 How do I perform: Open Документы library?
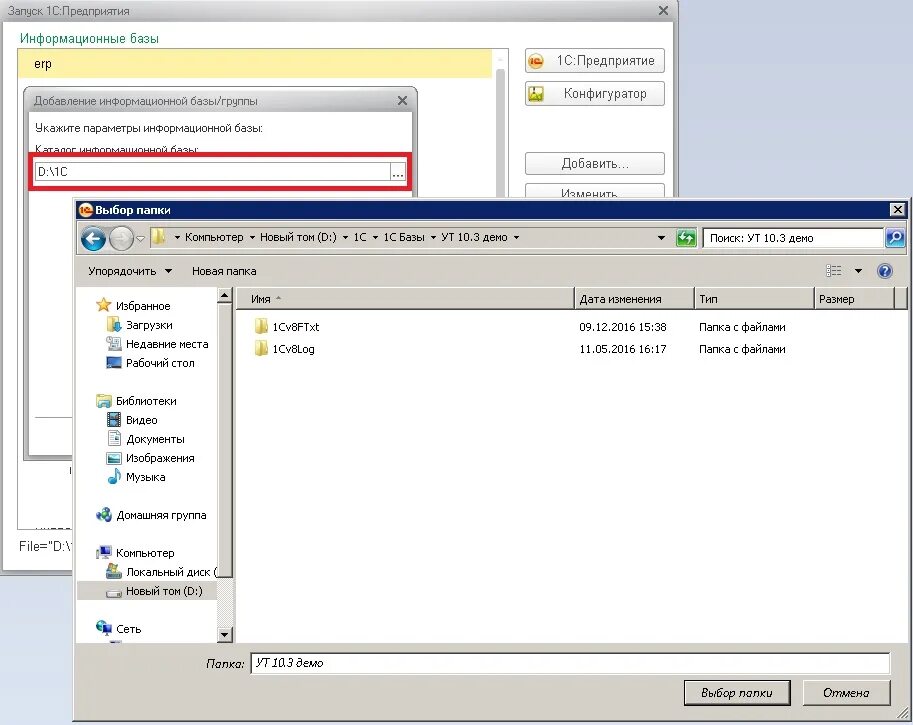[146, 438]
